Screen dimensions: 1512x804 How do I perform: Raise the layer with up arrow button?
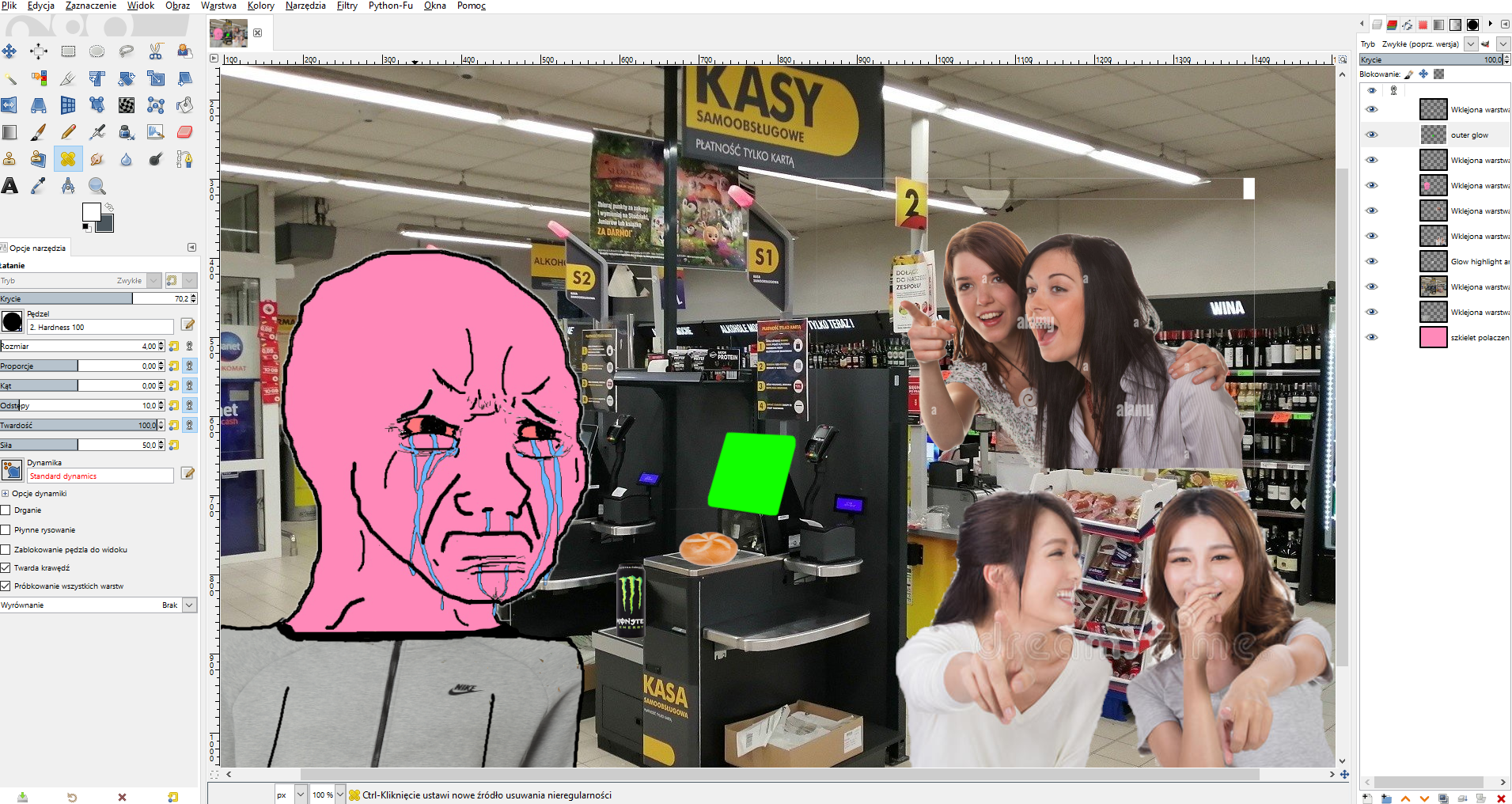click(1405, 798)
